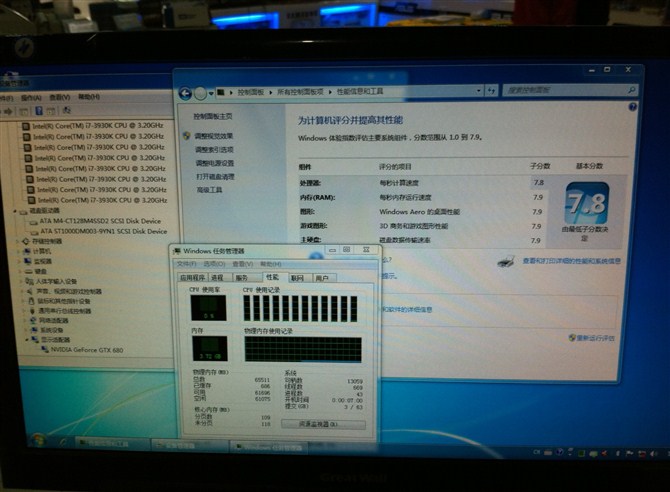Click the Control Panel forward arrow button

click(200, 93)
